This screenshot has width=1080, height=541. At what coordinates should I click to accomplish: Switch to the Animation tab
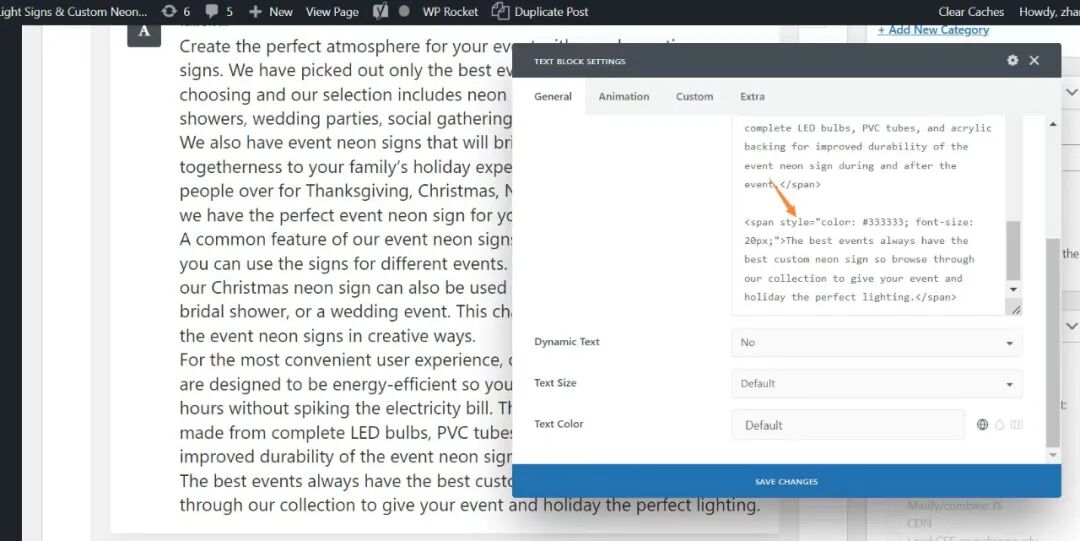coord(624,97)
